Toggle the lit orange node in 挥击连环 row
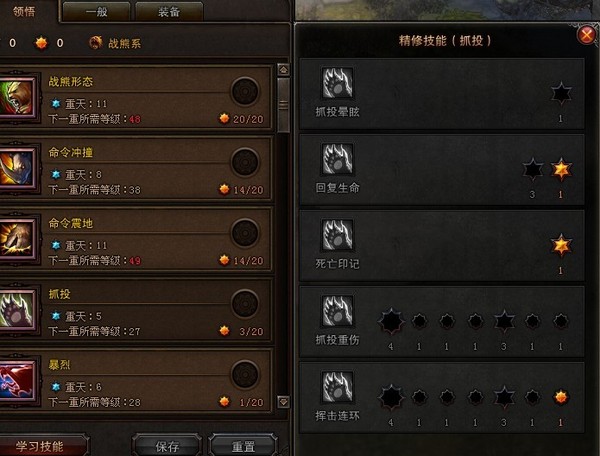The width and height of the screenshot is (600, 456). point(561,397)
